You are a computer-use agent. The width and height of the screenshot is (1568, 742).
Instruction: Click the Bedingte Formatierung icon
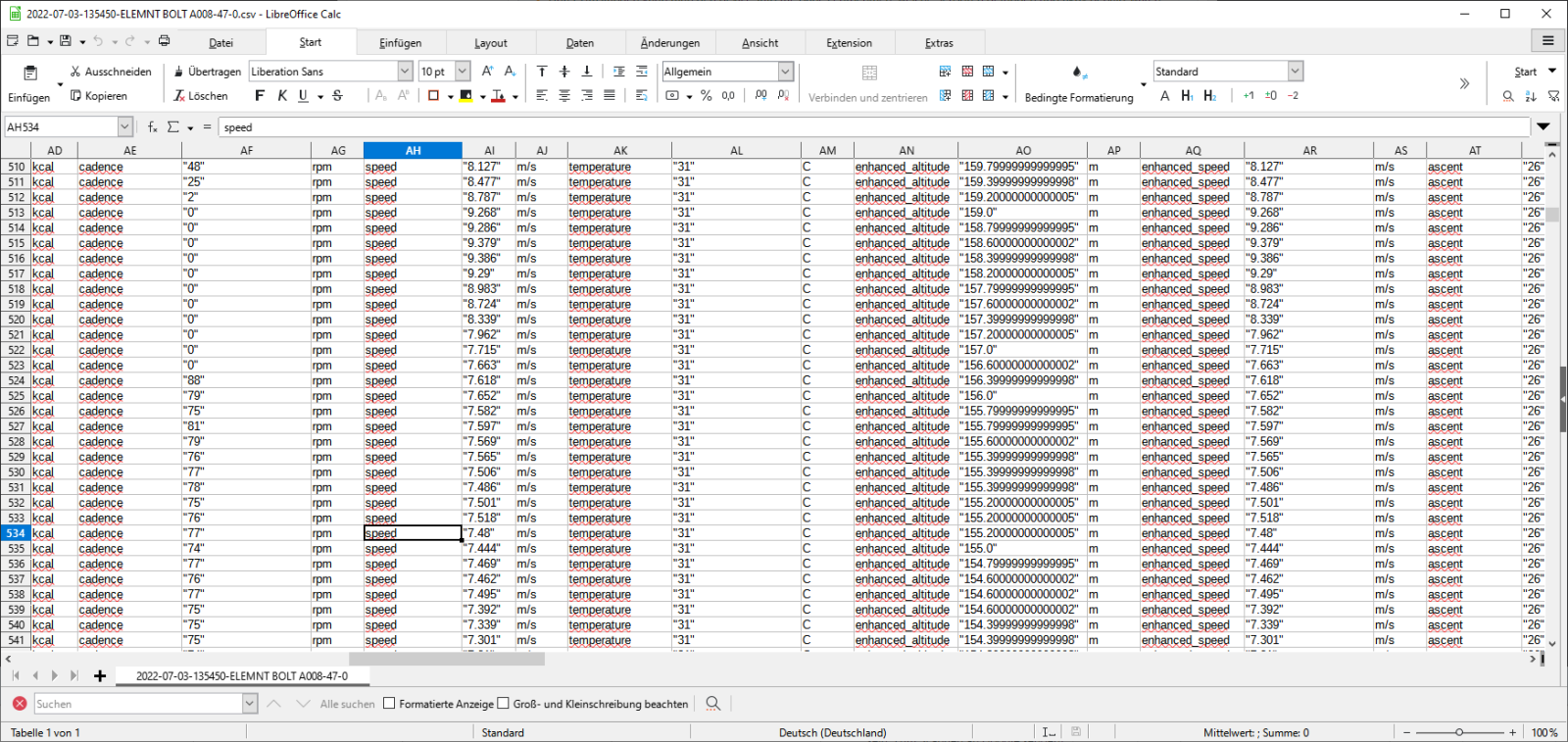coord(1078,73)
